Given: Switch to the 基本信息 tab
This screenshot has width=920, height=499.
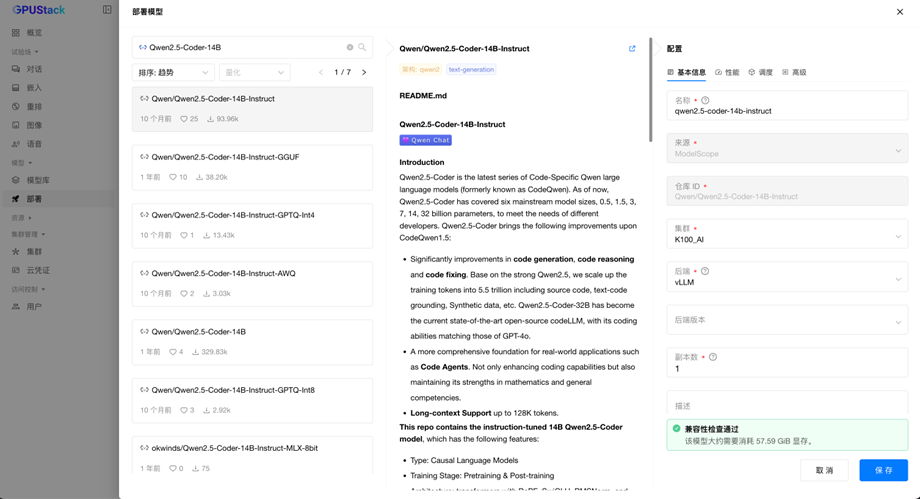Looking at the screenshot, I should point(686,72).
